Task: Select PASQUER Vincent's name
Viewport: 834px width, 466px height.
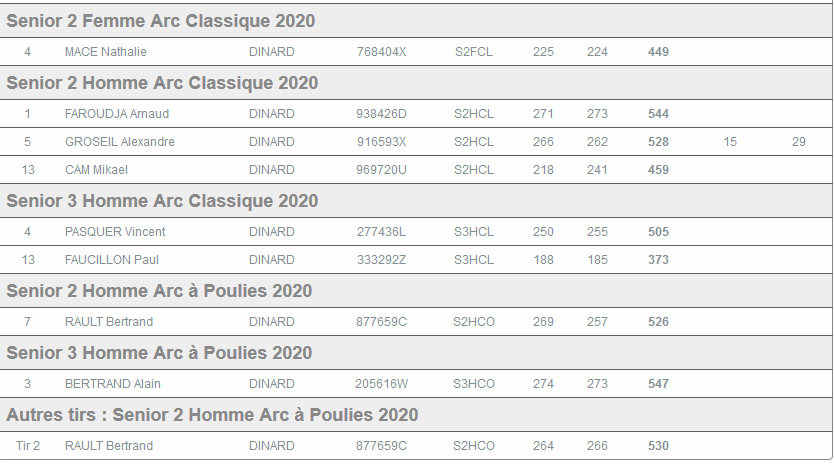Action: 115,232
